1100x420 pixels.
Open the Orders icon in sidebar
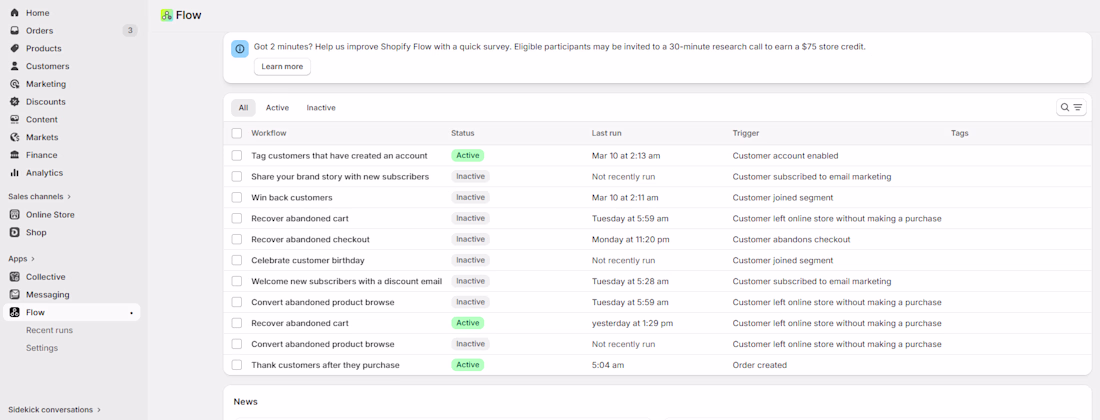tap(14, 31)
